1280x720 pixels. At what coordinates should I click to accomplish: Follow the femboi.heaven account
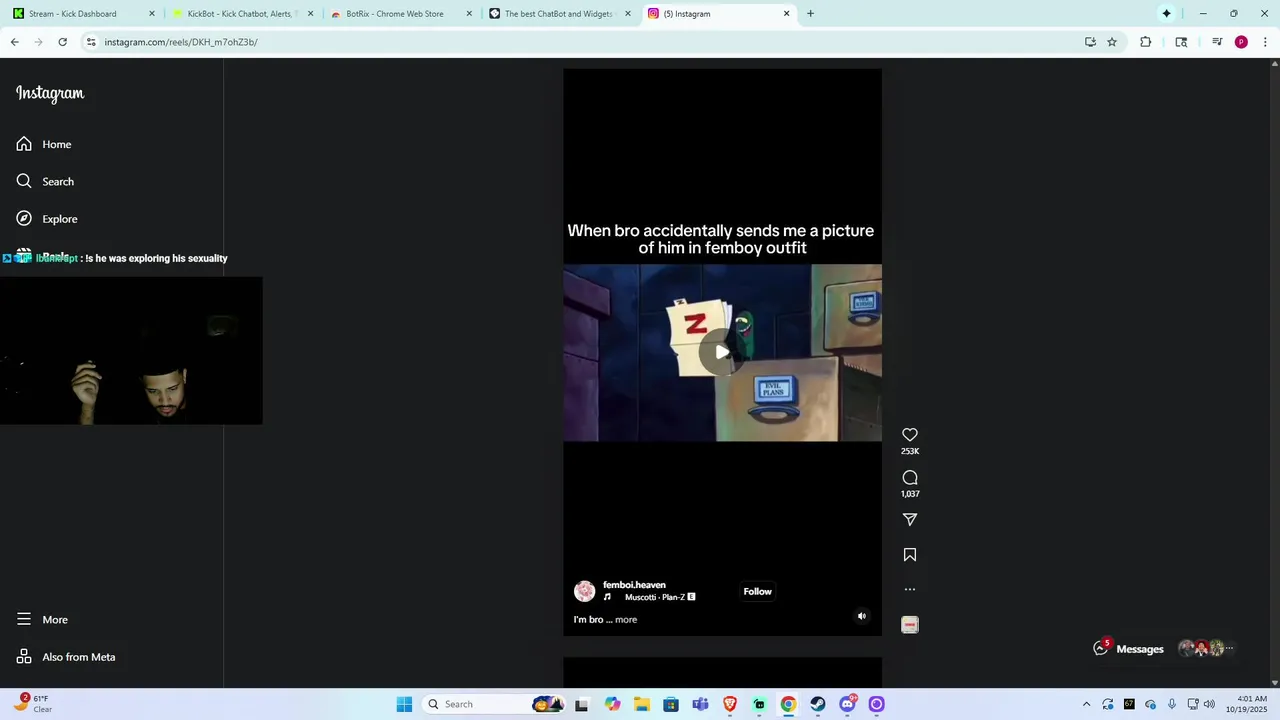[x=757, y=592]
